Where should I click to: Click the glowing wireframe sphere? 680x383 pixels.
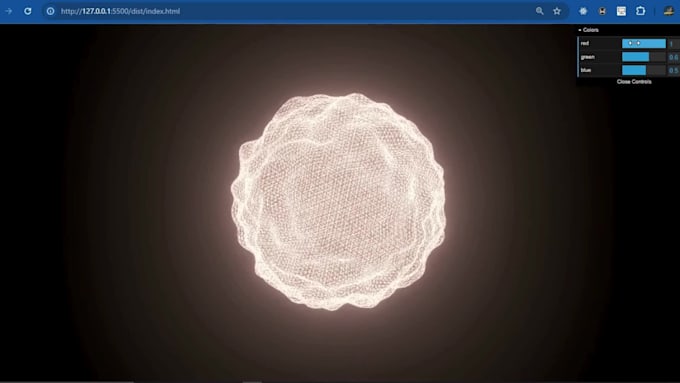(x=338, y=201)
